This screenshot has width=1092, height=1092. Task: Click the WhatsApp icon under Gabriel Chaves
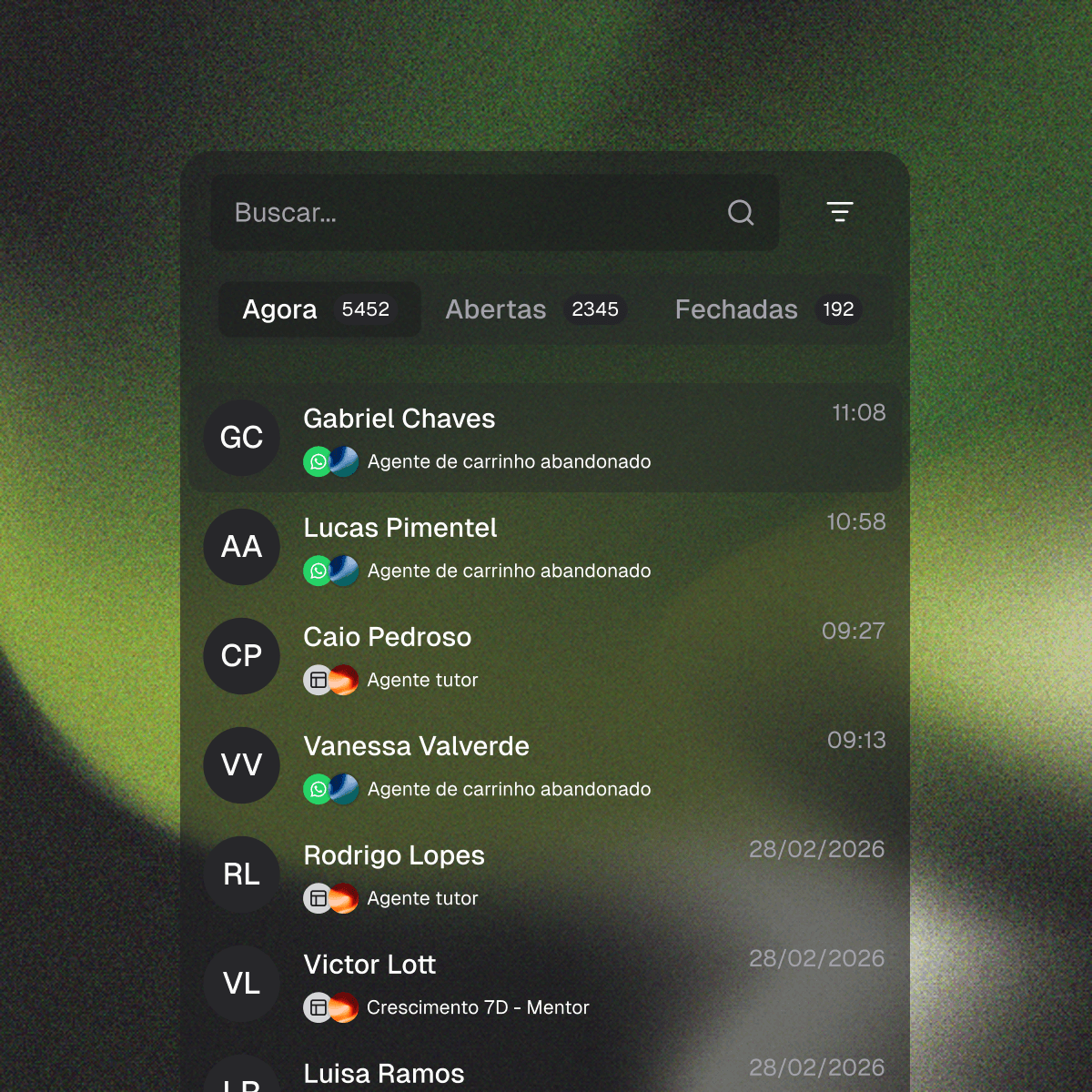318,461
